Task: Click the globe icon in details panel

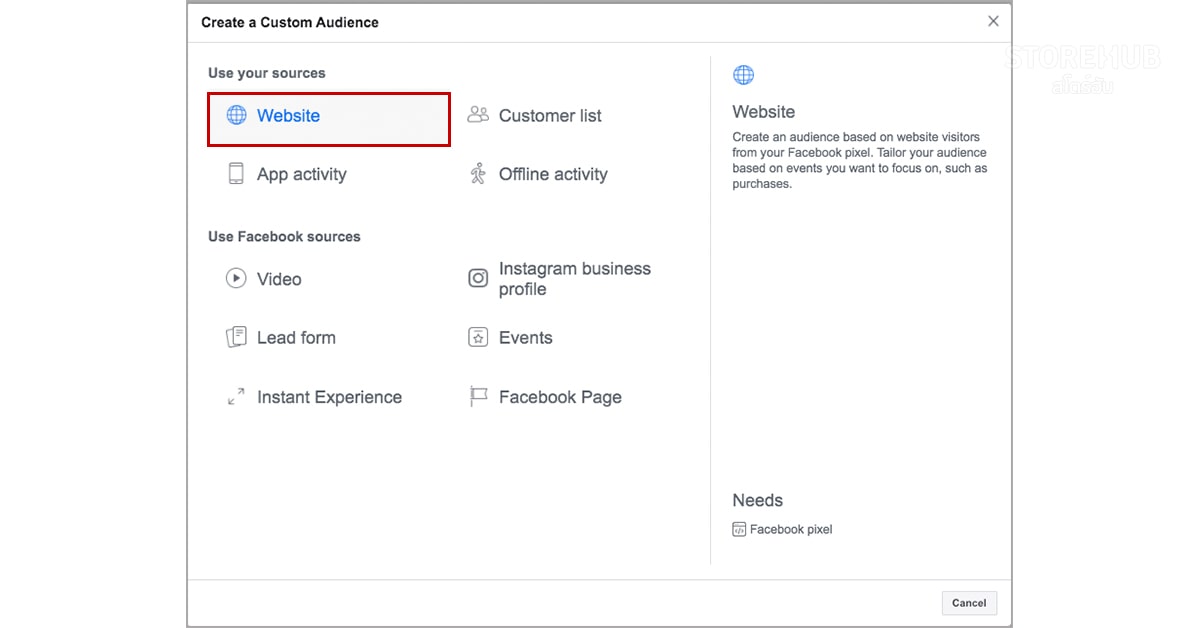Action: click(x=743, y=75)
